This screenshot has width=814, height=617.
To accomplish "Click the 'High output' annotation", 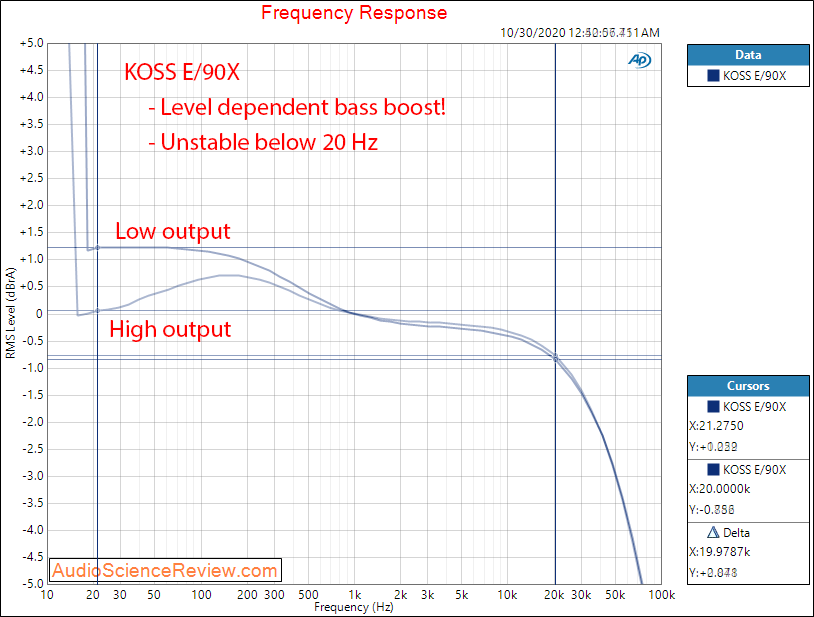I will click(170, 330).
